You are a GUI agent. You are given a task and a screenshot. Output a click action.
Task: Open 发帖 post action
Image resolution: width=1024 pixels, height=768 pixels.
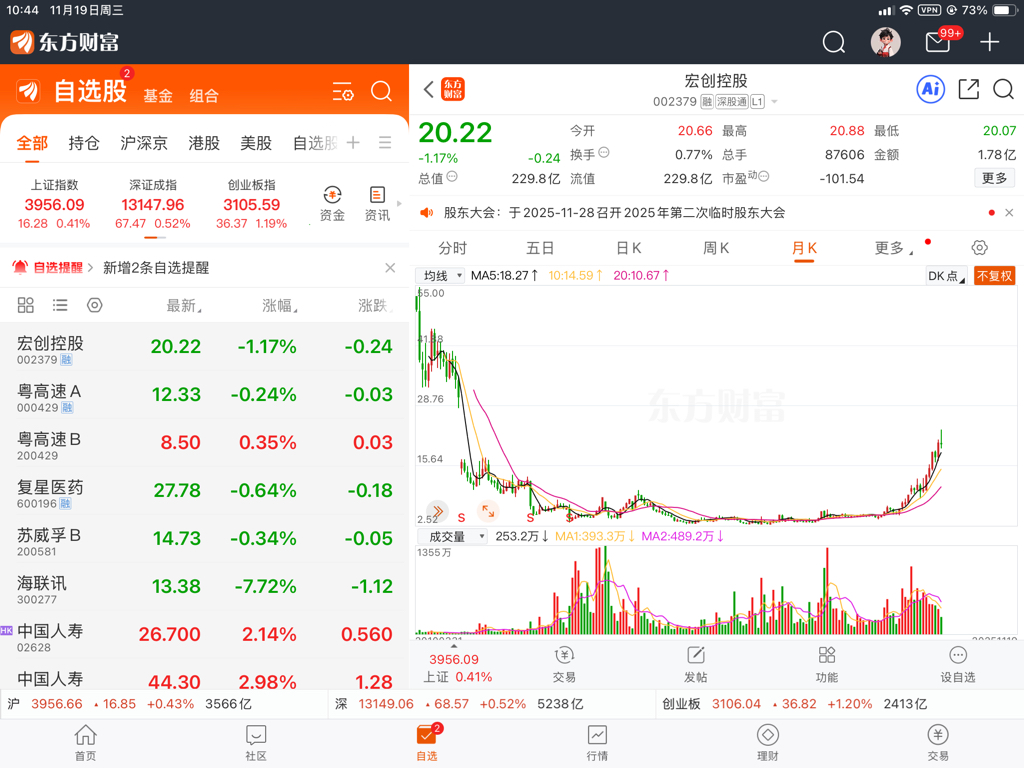[x=696, y=664]
